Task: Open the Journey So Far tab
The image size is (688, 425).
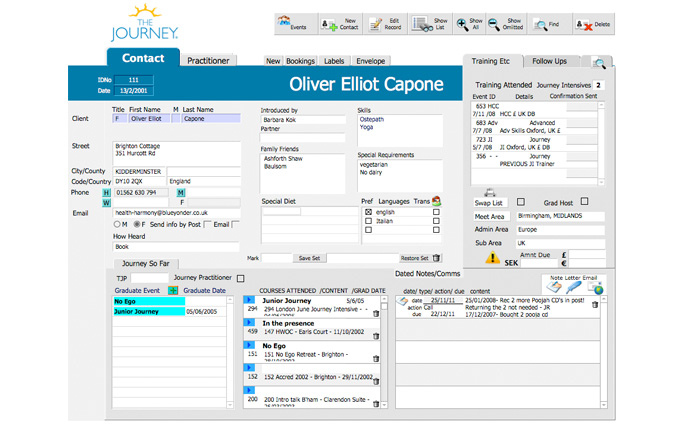Action: 146,264
